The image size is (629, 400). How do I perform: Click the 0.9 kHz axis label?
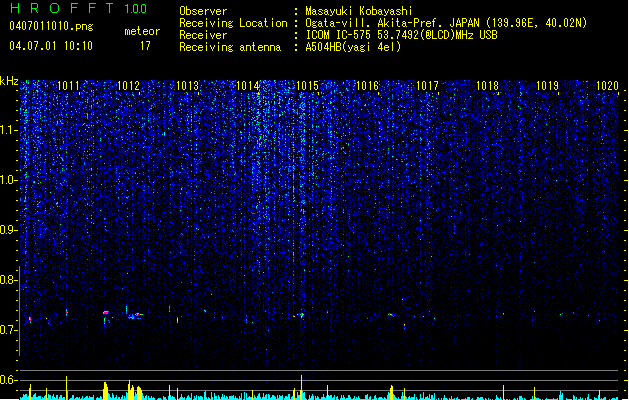pos(8,230)
